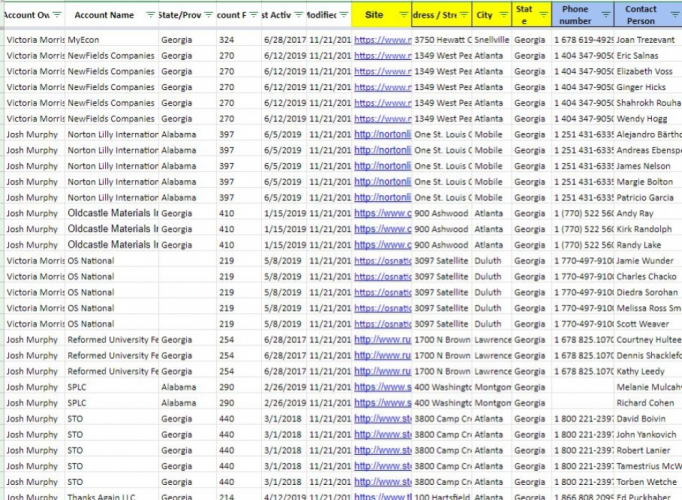Select the contact cell 'Ginger Hicks'
This screenshot has height=500, width=682.
[x=648, y=87]
